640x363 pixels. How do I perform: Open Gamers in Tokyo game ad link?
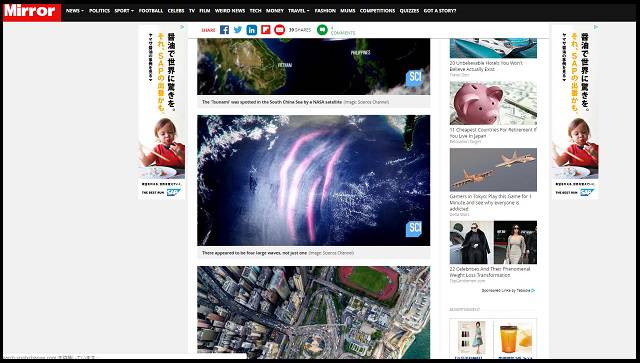tap(490, 203)
